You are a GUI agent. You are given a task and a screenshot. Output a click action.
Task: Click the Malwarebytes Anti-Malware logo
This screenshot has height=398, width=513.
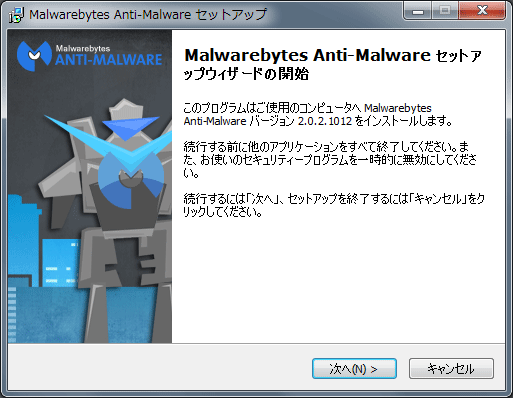click(x=89, y=56)
